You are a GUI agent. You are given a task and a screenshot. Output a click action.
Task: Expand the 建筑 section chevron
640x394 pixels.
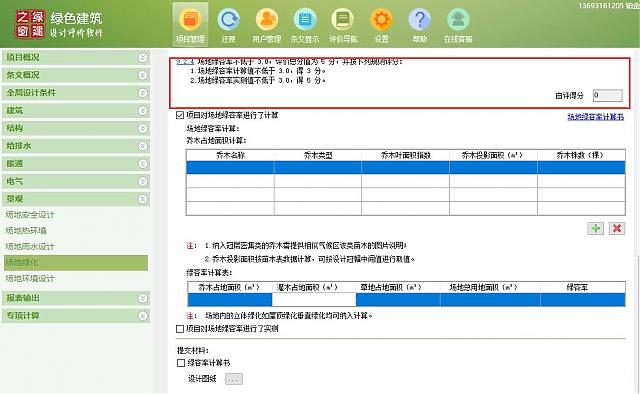point(142,111)
